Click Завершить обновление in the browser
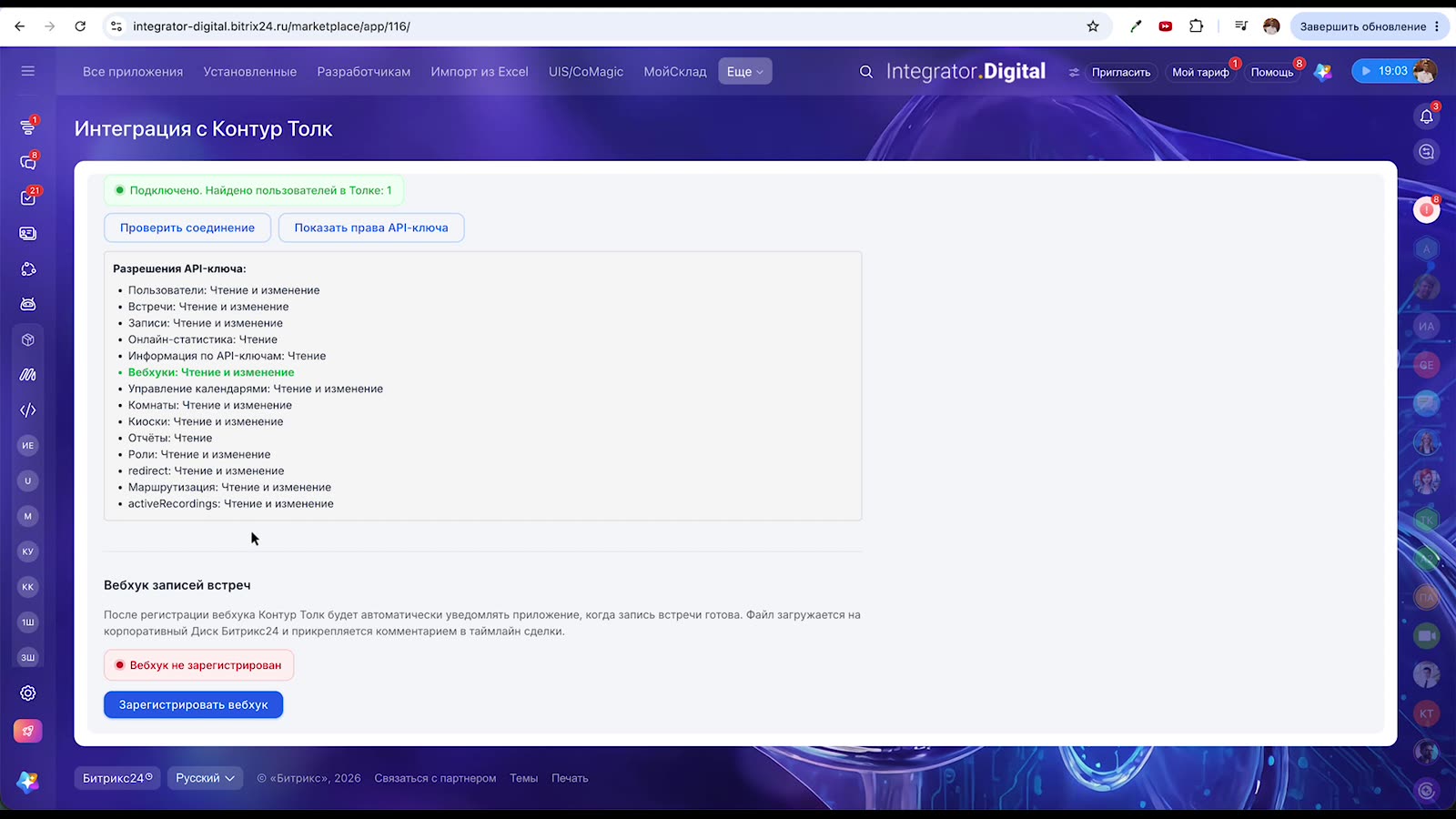1456x819 pixels. [1362, 26]
